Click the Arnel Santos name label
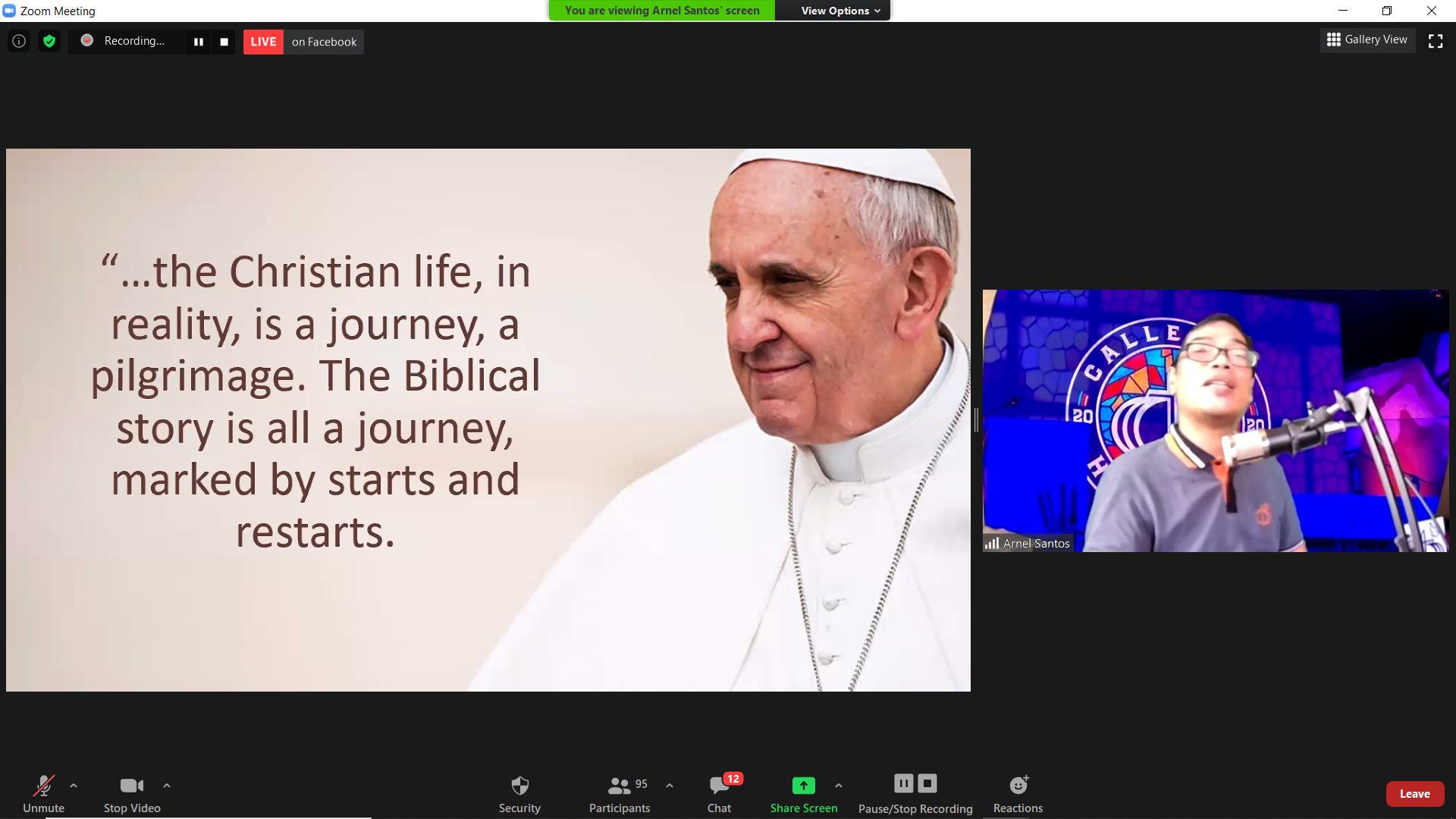 [x=1037, y=544]
